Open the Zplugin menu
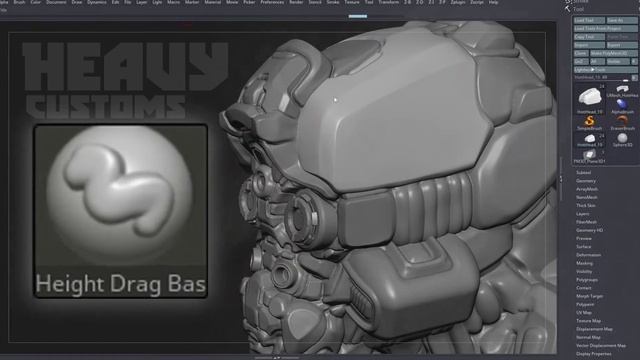640x360 pixels. click(x=458, y=2)
